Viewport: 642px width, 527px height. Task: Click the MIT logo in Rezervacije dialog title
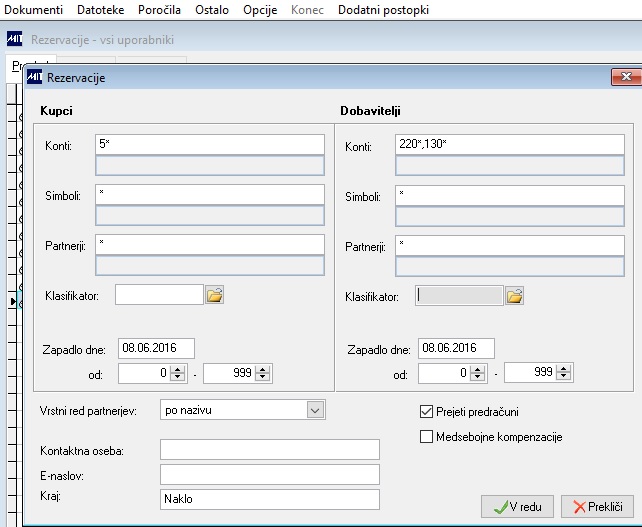34,77
